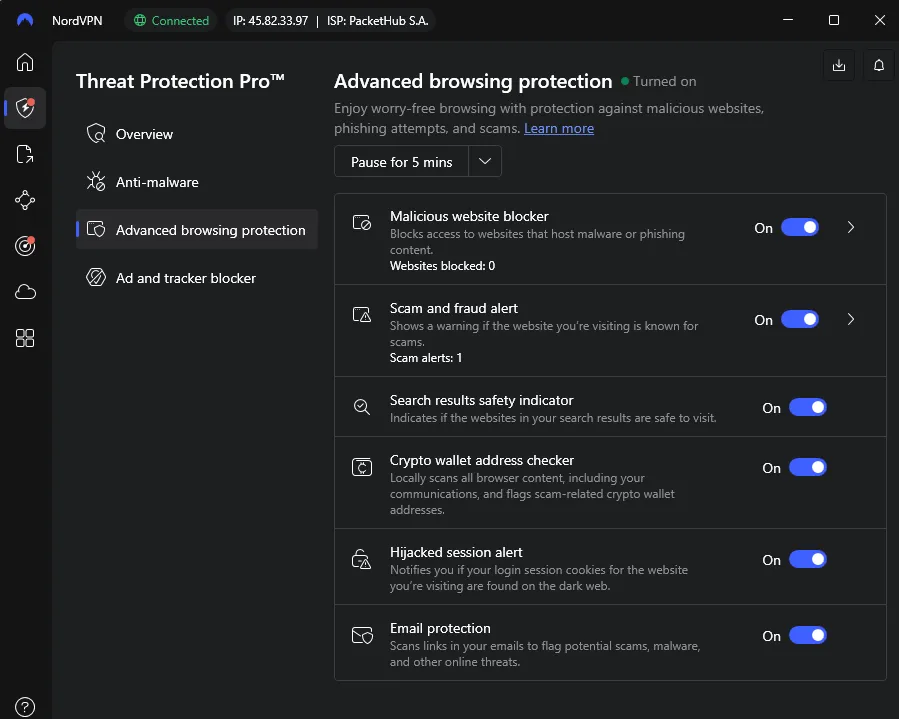Viewport: 899px width, 719px height.
Task: Maximize the NordVPN window
Action: (x=834, y=20)
